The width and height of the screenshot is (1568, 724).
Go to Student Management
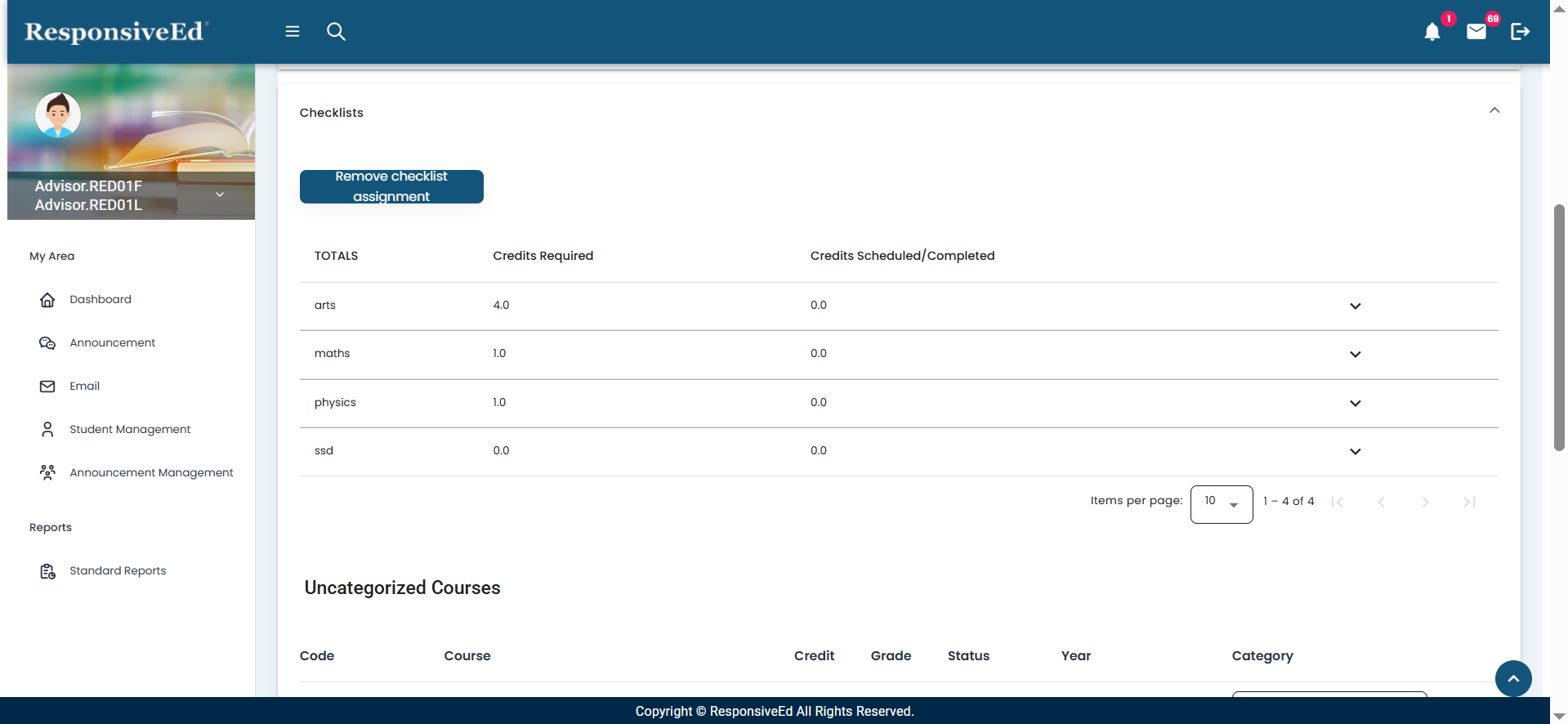(129, 429)
